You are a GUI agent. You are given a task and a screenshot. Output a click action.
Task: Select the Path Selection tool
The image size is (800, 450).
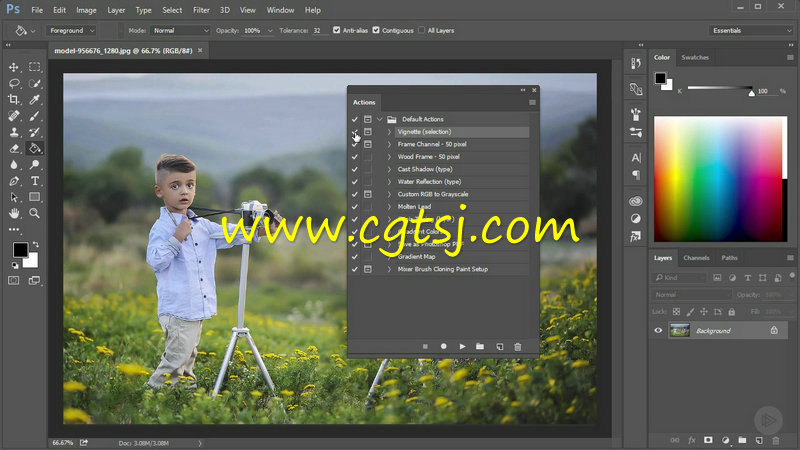coord(14,197)
